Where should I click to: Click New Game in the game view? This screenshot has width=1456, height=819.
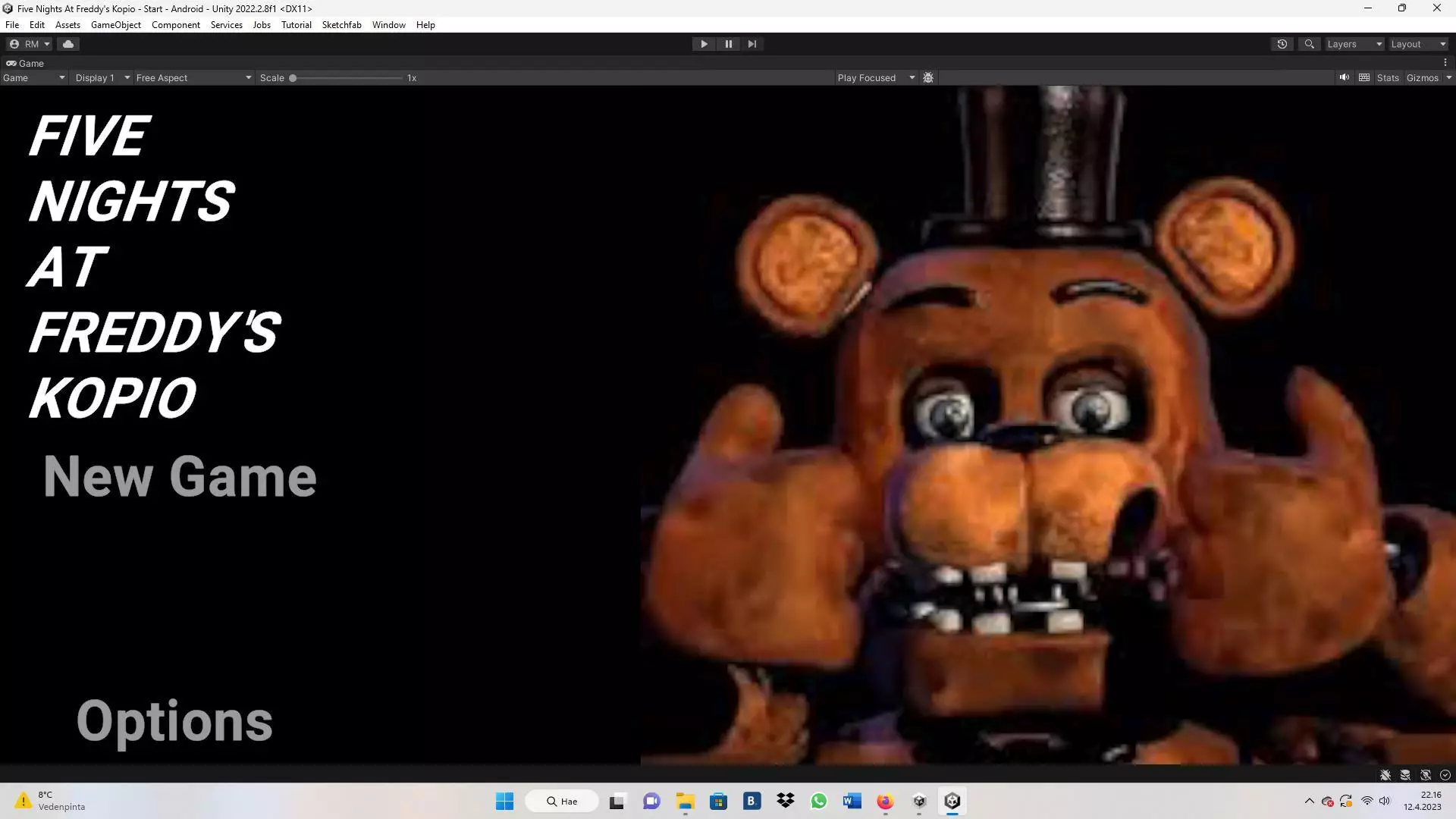(179, 476)
